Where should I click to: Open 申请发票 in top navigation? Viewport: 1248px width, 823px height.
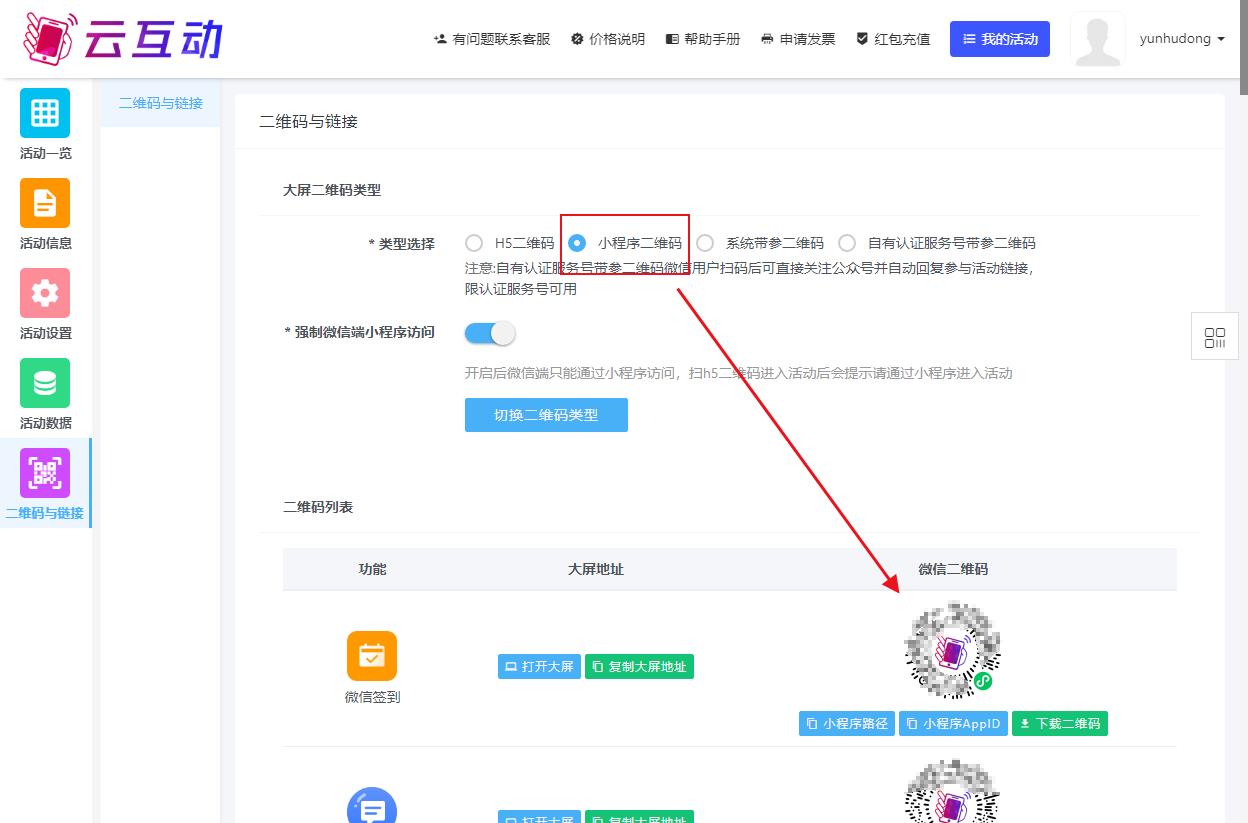[x=798, y=39]
